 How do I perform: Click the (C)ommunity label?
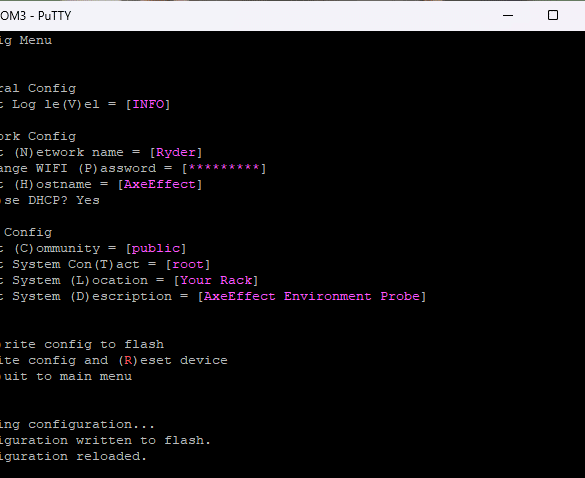(57, 249)
